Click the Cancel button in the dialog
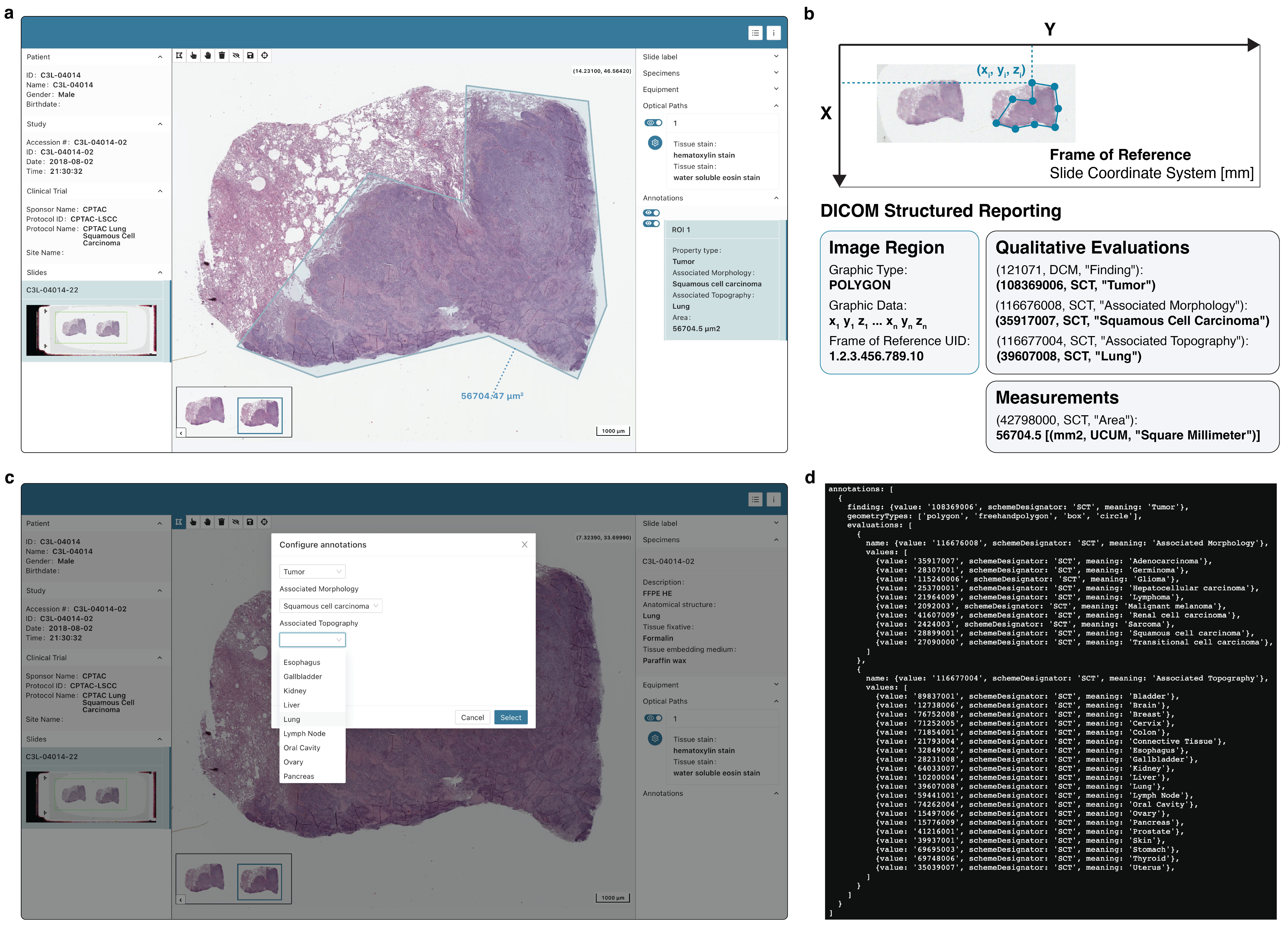 click(473, 718)
